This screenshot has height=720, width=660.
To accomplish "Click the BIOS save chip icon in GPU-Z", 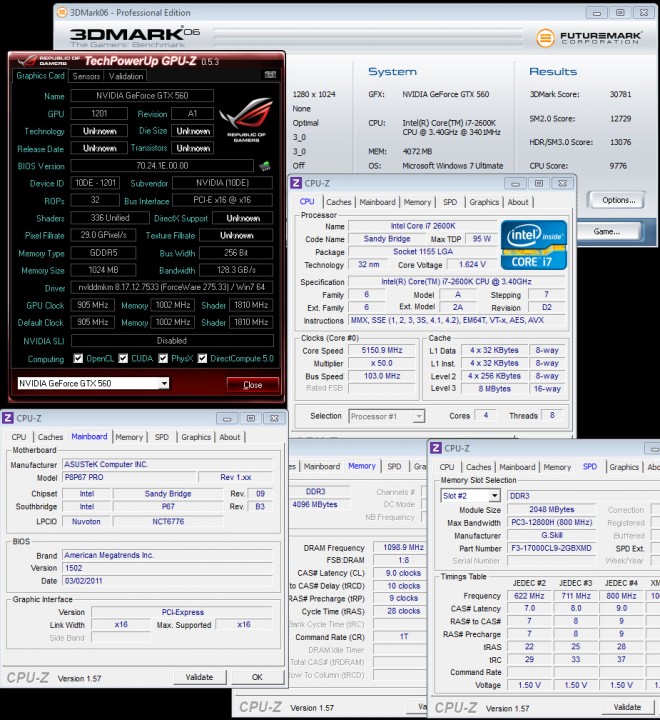I will 265,166.
